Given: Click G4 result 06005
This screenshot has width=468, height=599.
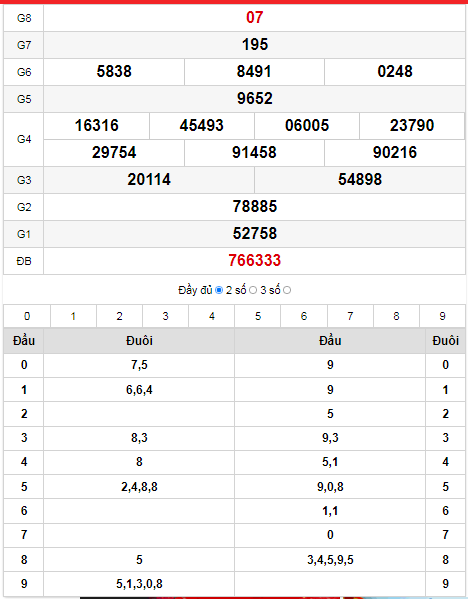Looking at the screenshot, I should 307,126.
